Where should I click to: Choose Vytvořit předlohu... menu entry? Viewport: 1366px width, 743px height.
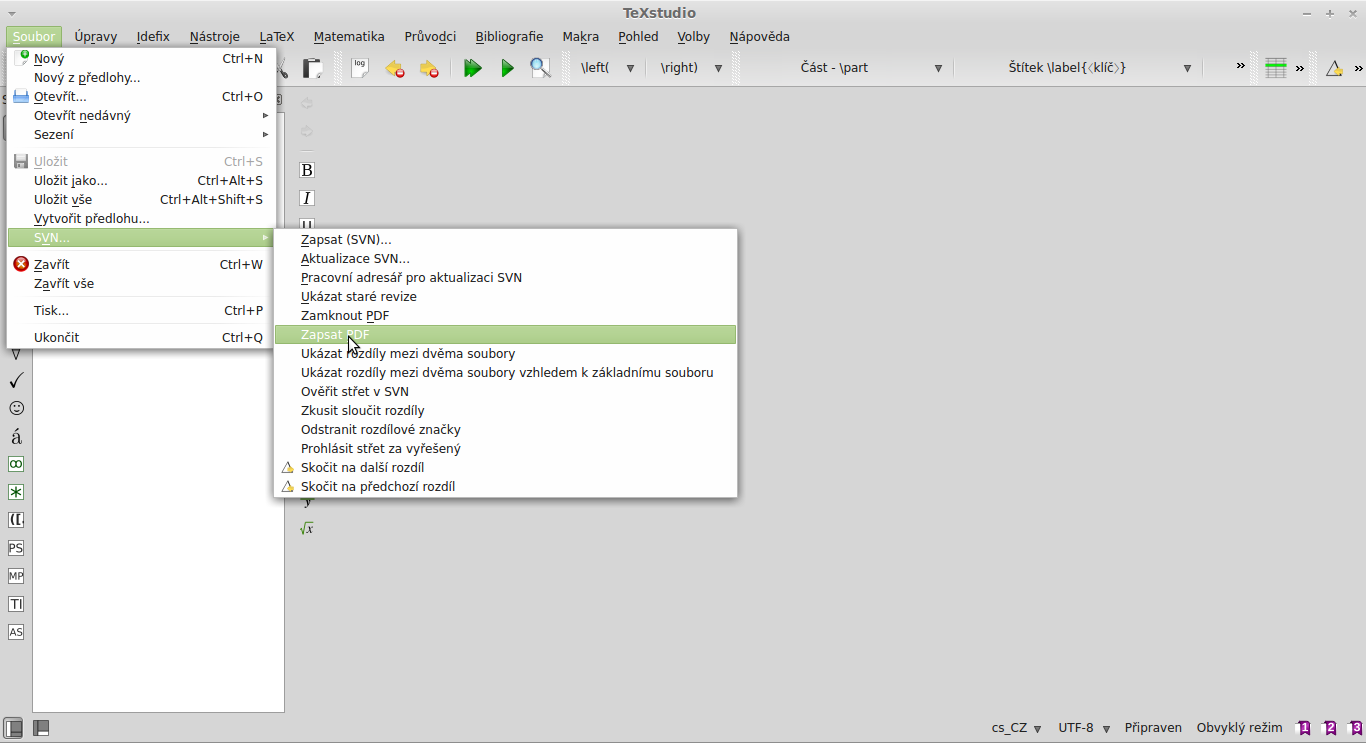(140, 218)
